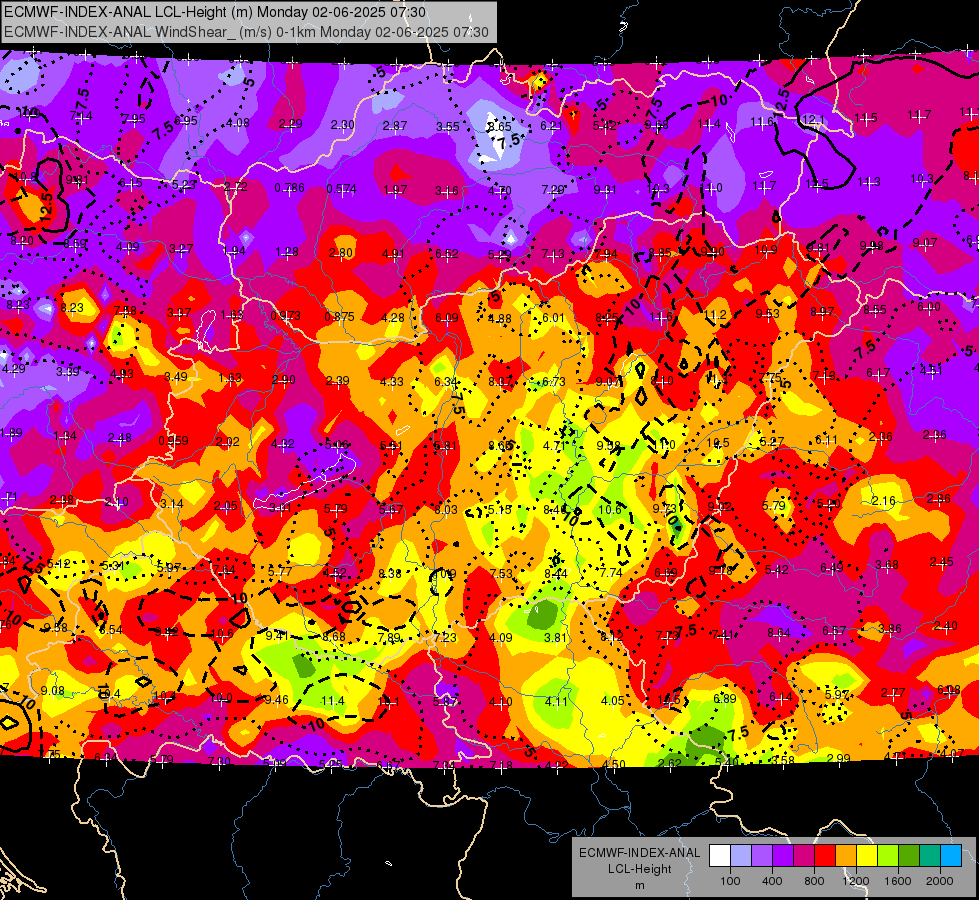Click the wind shear value 2.87
This screenshot has width=979, height=900.
coord(395,126)
